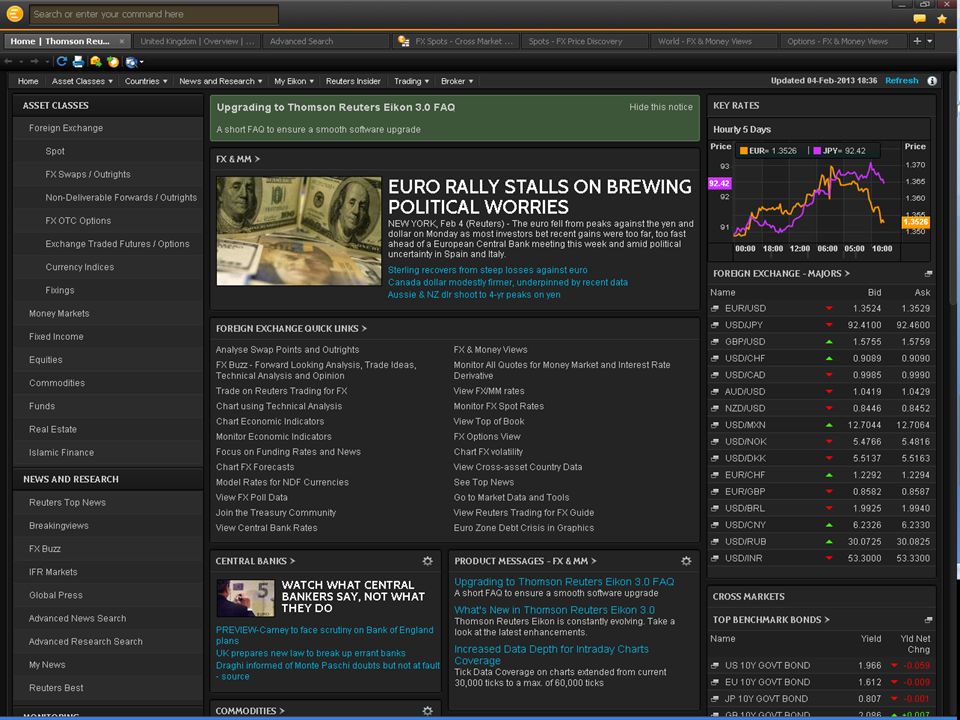Expand the Asset Classes menu
The width and height of the screenshot is (960, 720).
tap(82, 81)
